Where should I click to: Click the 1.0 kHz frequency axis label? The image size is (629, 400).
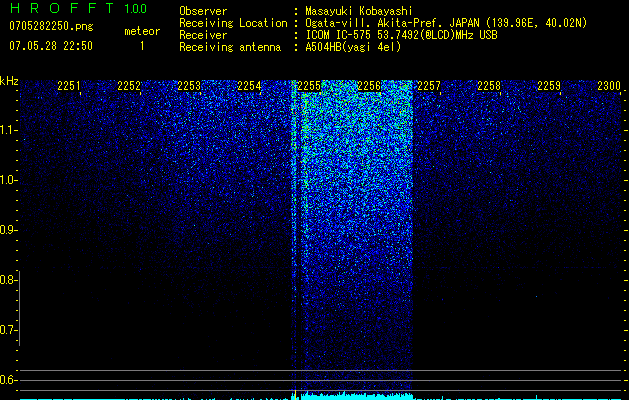point(8,180)
